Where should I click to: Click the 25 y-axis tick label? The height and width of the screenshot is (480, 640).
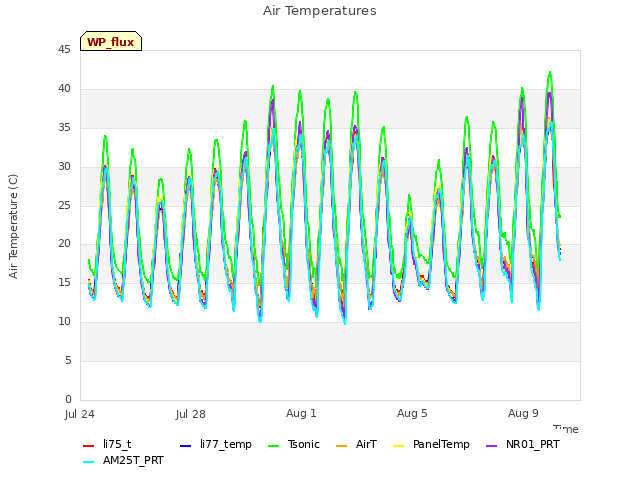pyautogui.click(x=64, y=205)
